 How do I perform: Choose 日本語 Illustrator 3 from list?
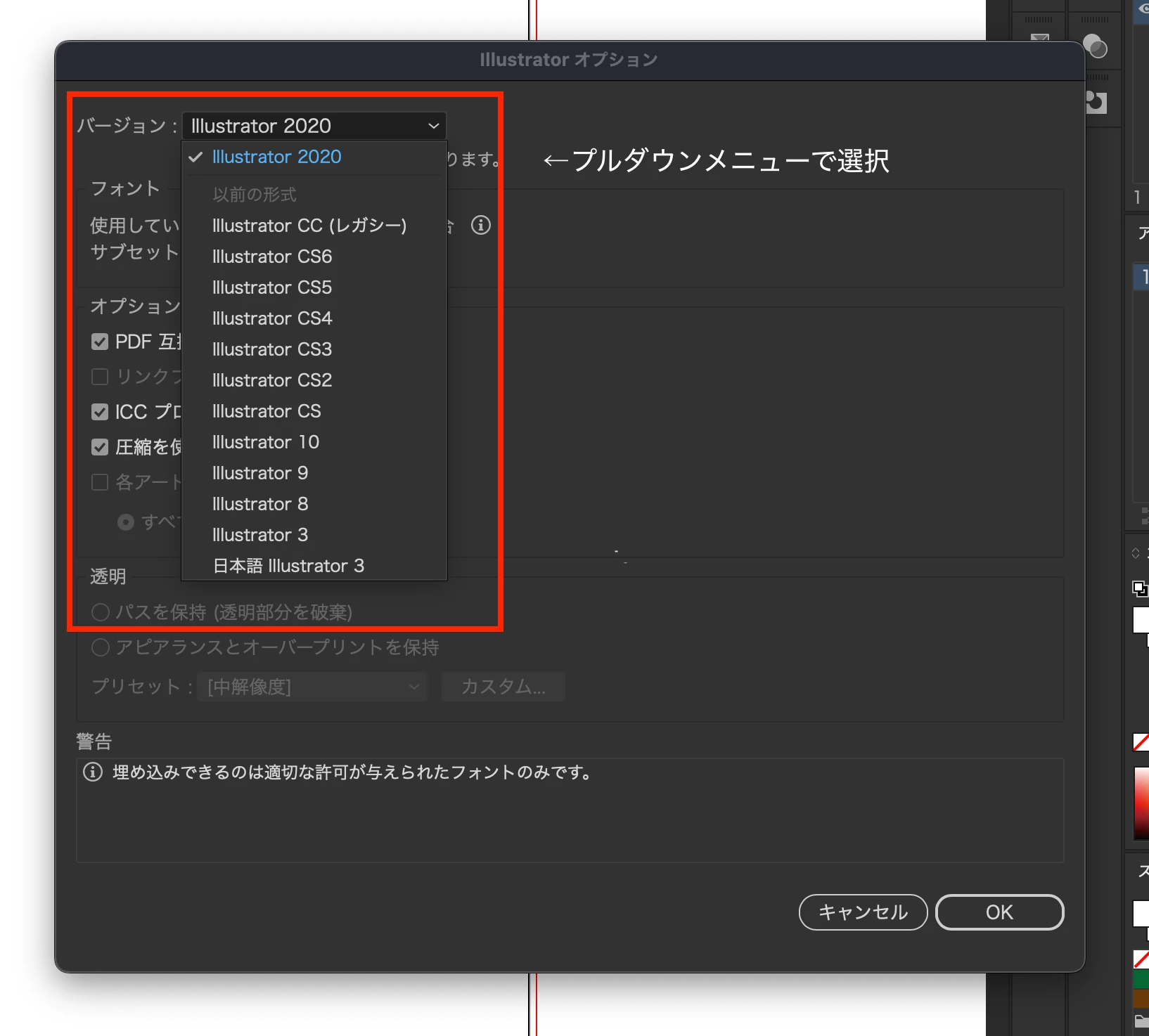click(x=314, y=566)
